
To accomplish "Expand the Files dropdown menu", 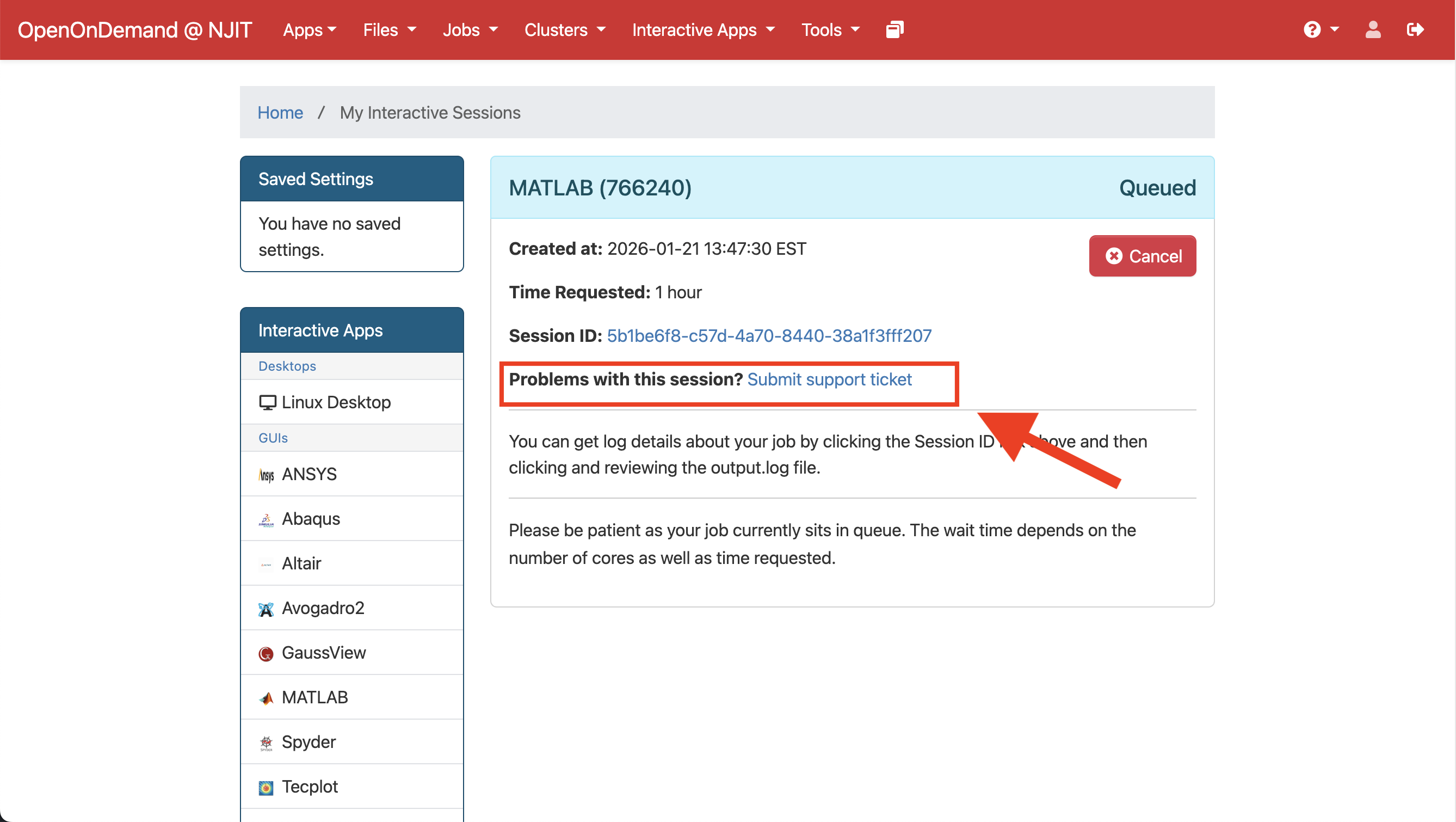I will click(389, 30).
